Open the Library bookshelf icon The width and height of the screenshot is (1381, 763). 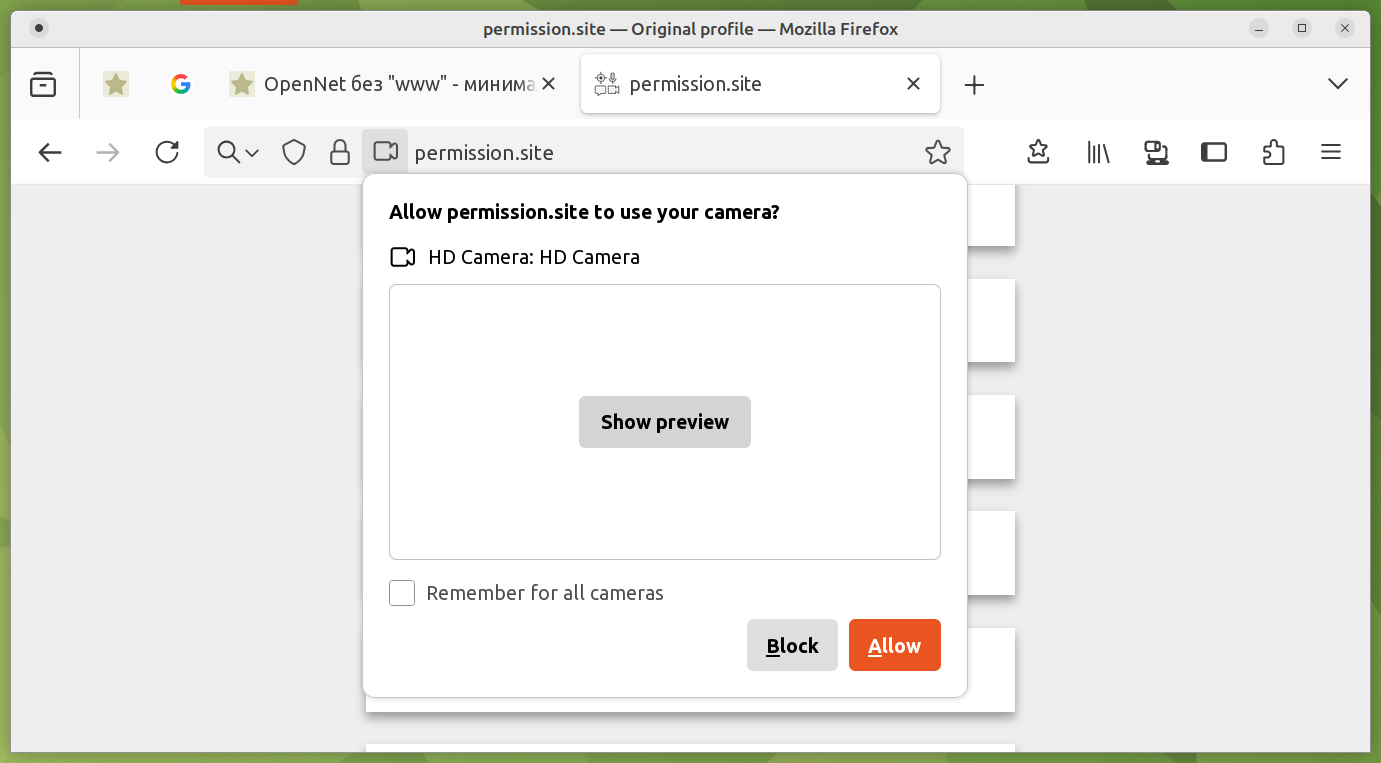(x=1098, y=152)
